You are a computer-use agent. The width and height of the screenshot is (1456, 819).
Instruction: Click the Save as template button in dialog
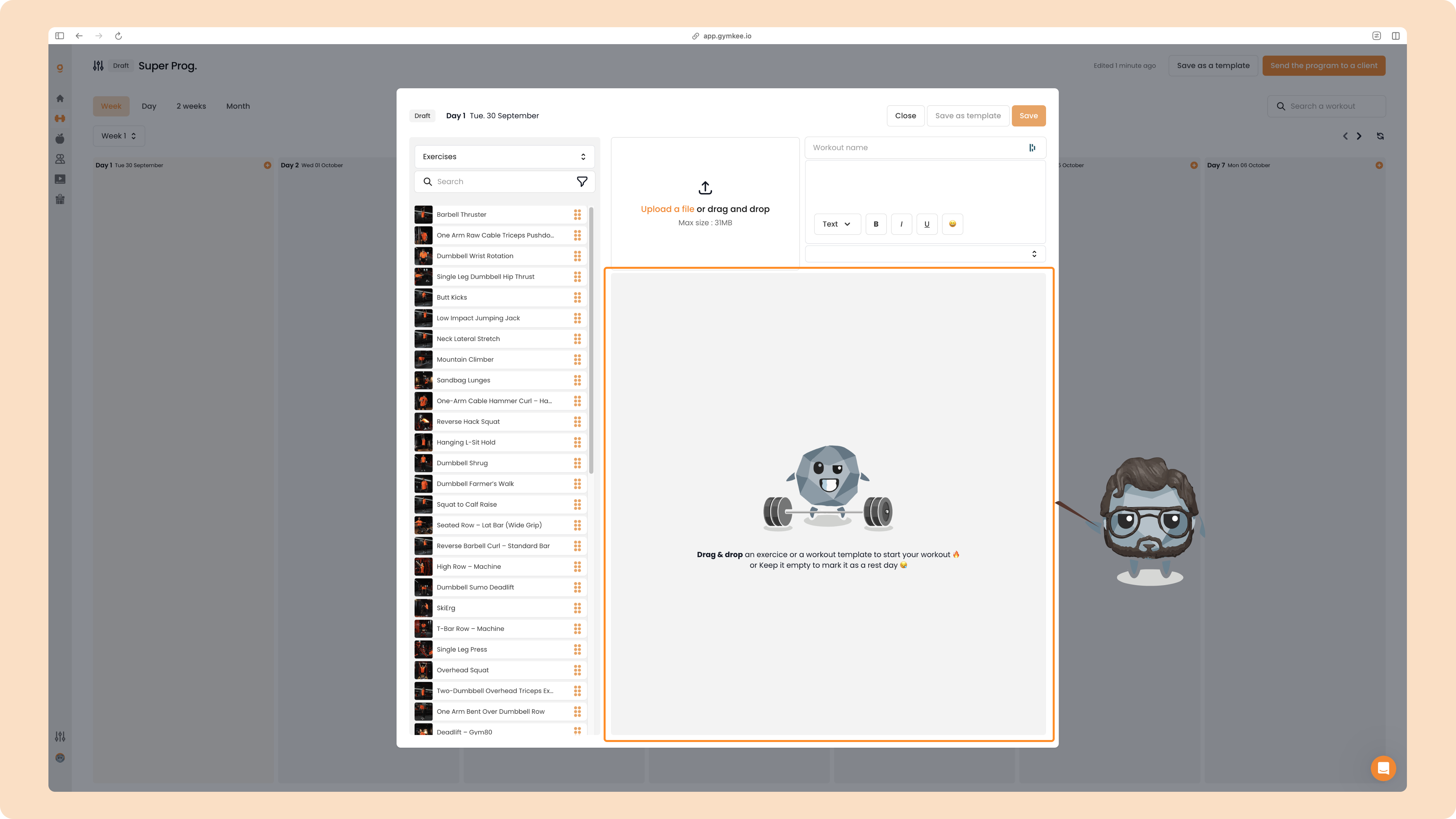(x=968, y=116)
